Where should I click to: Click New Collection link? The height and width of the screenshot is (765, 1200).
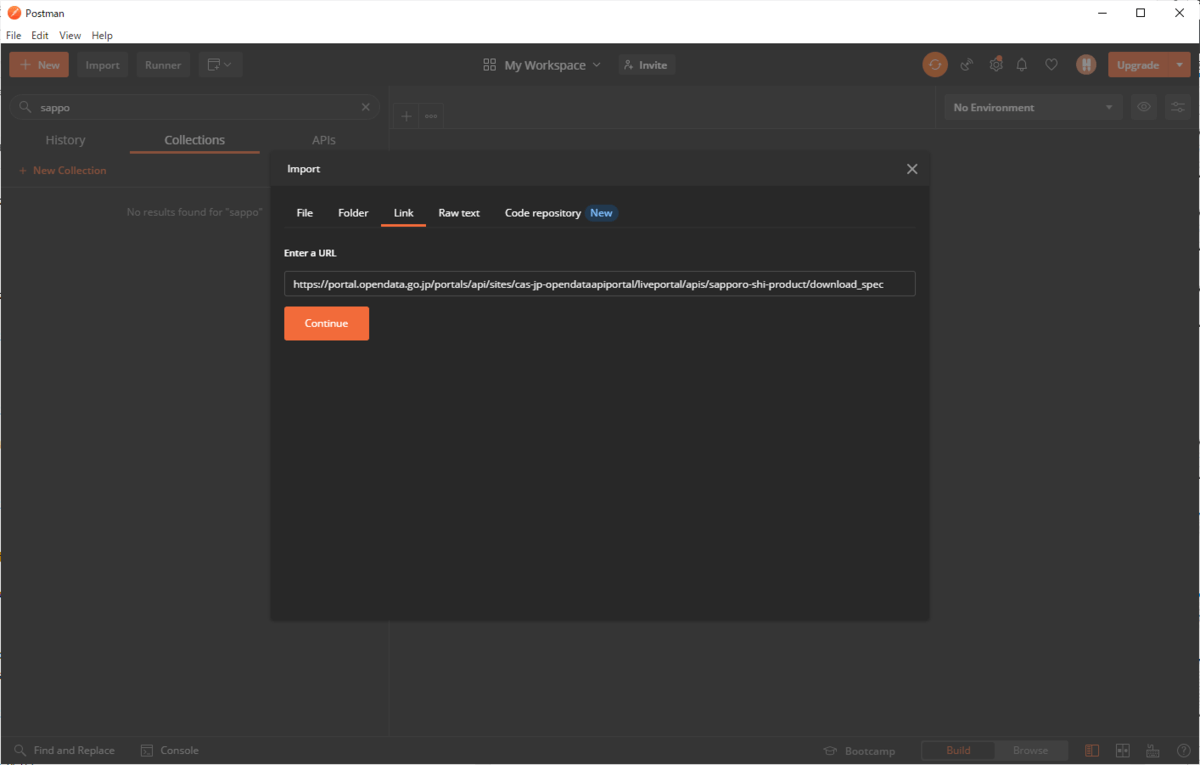[62, 171]
